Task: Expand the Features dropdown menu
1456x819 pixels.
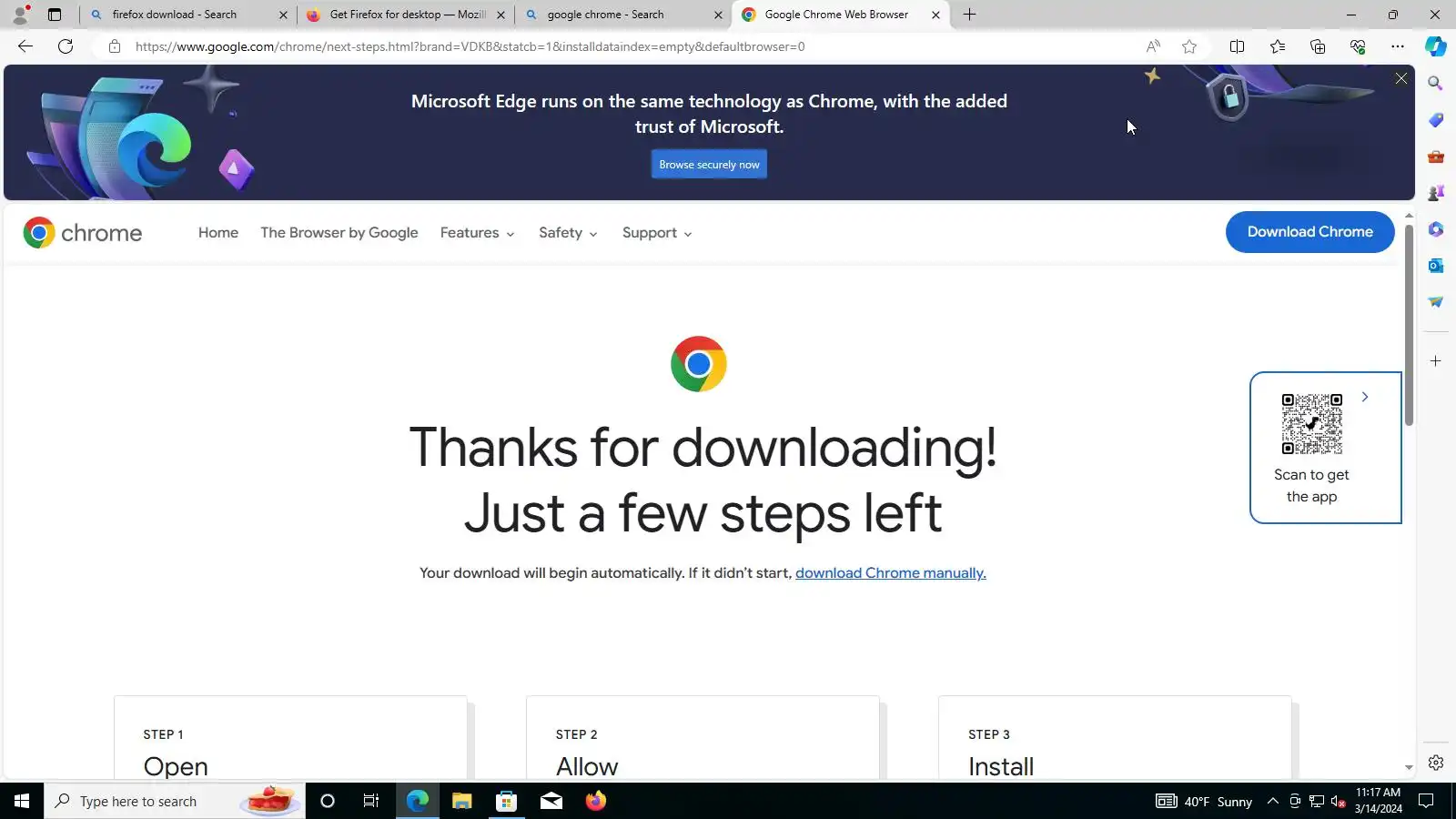Action: [478, 233]
